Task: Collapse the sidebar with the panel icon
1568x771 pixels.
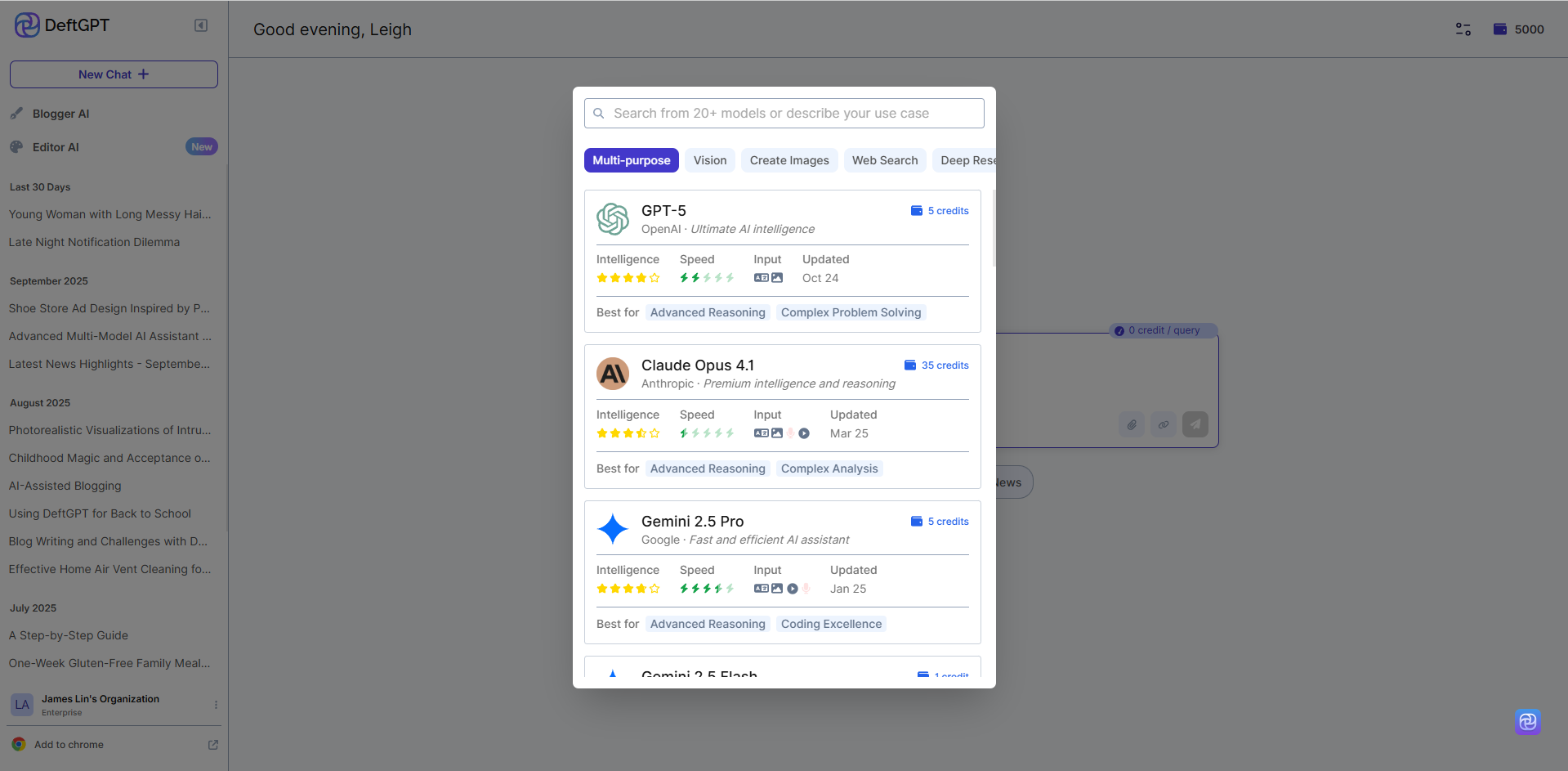Action: coord(201,25)
